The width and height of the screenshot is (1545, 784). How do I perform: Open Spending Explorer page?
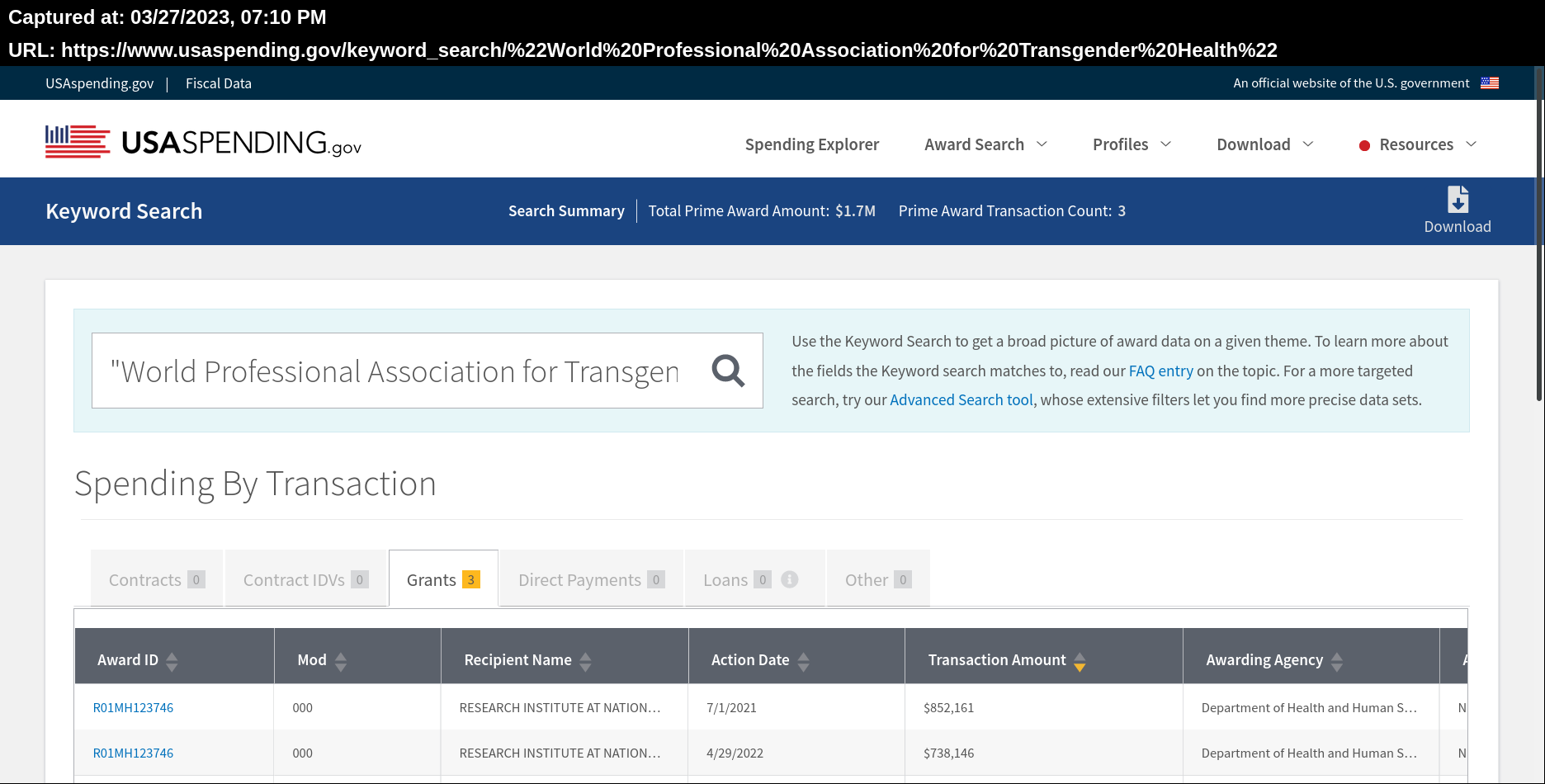click(x=811, y=144)
